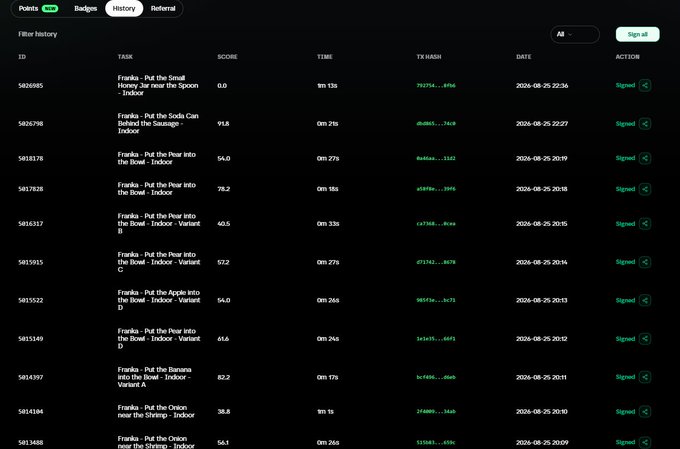Click Signed label in row 5018178
This screenshot has width=680, height=449.
point(625,158)
